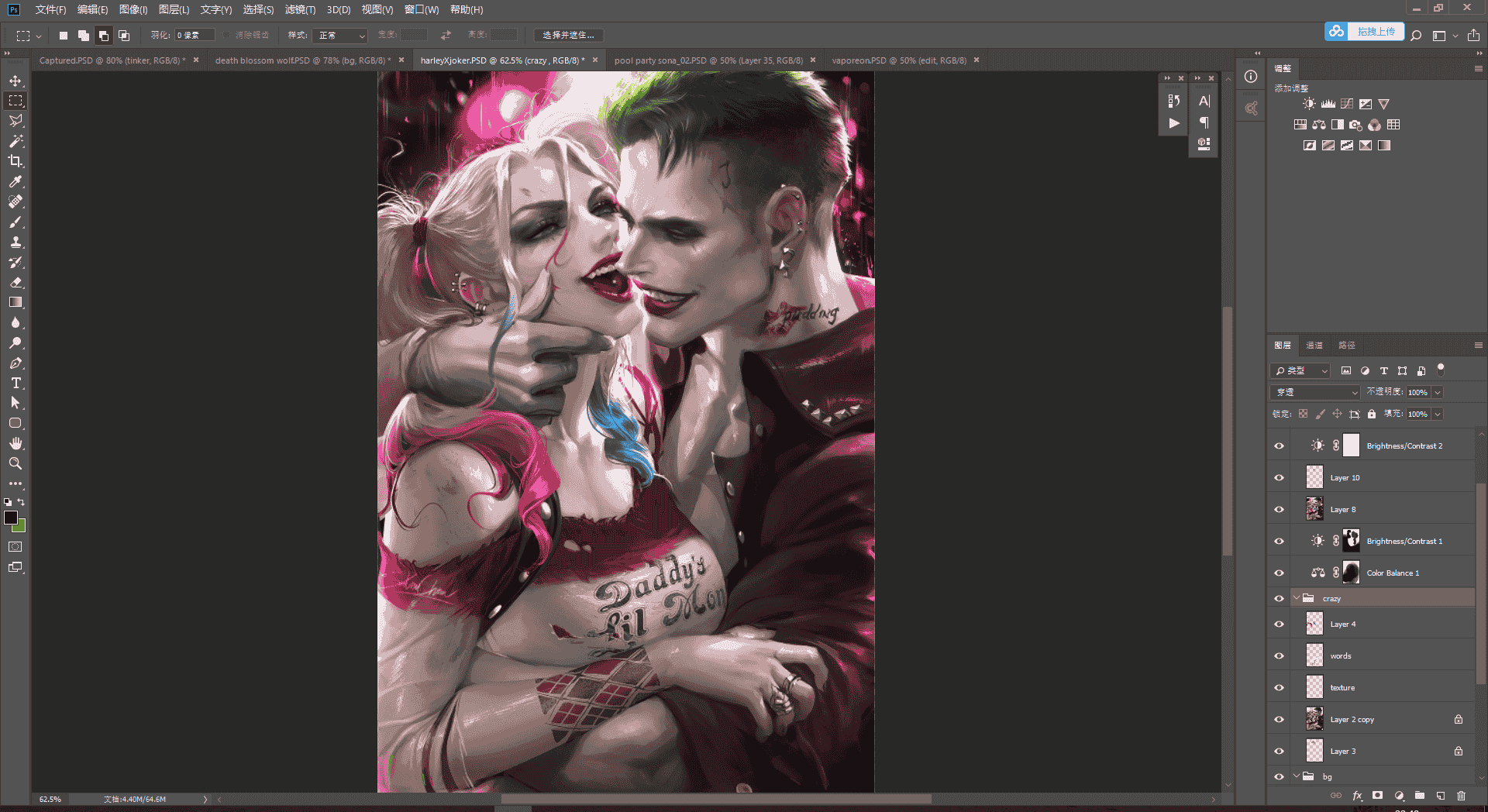This screenshot has height=812, width=1488.
Task: Select the Eyedropper tool
Action: tap(15, 181)
